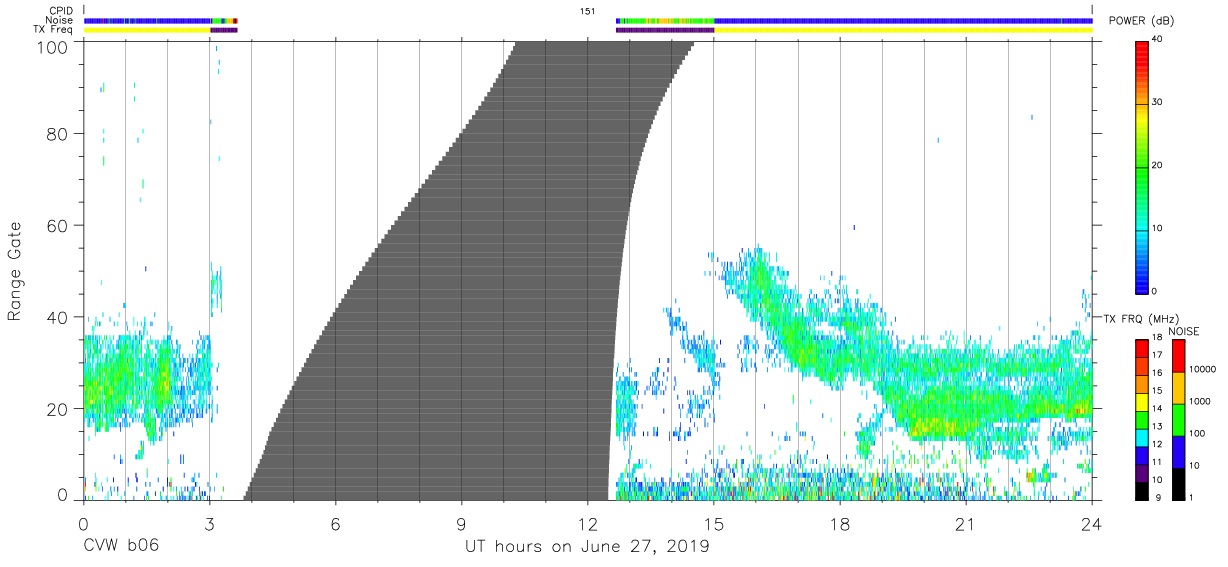1228x567 pixels.
Task: Click the yellow segment of the TX FRQ colorbar
Action: tap(1141, 402)
